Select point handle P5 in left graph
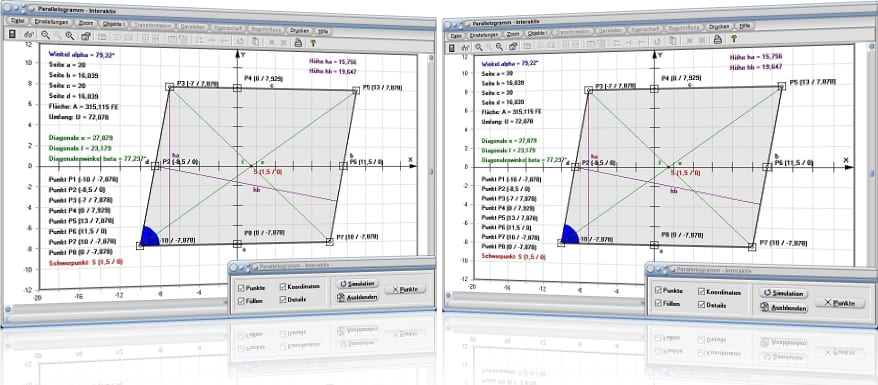The width and height of the screenshot is (878, 385). (x=356, y=91)
